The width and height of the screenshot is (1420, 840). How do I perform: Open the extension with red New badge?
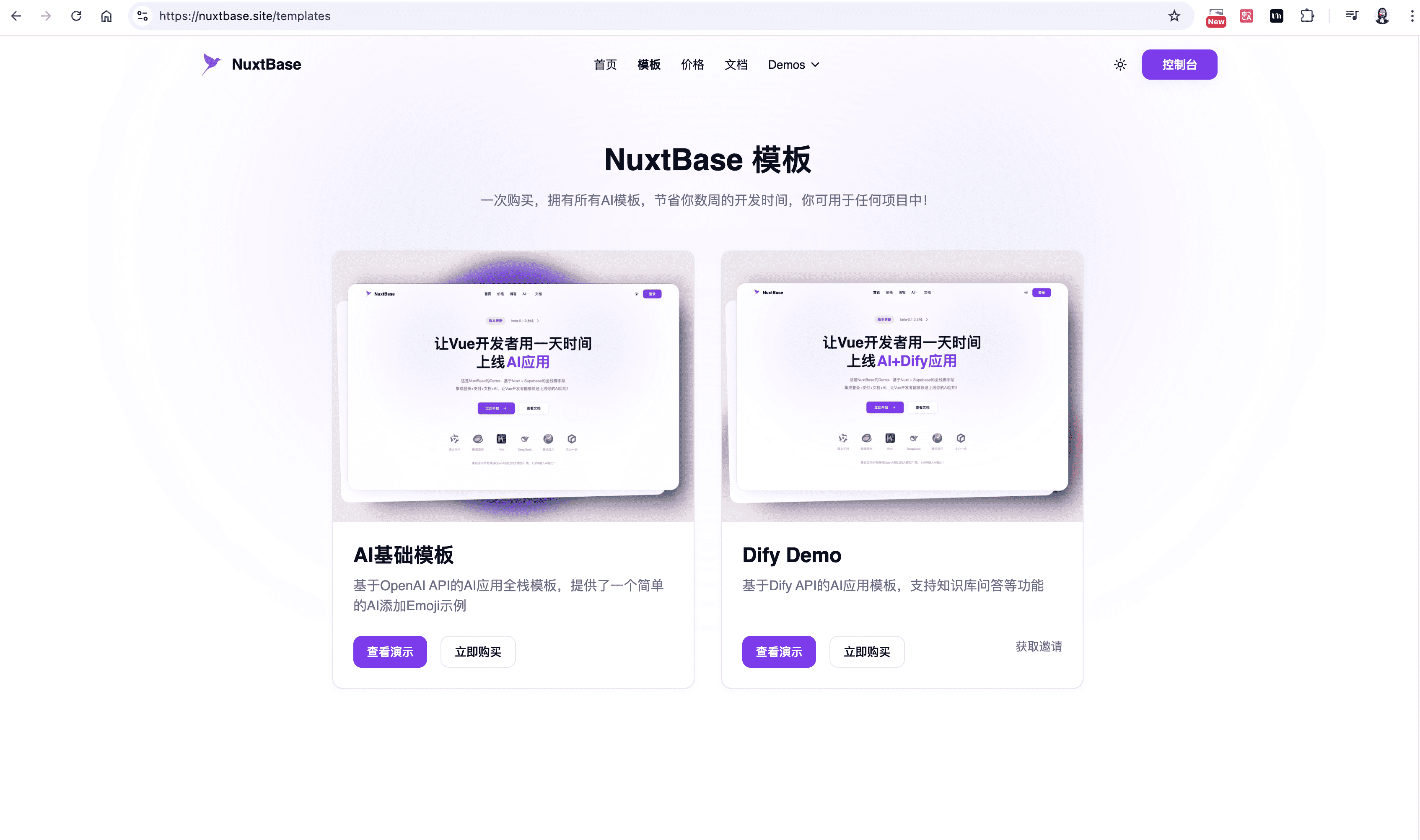(1216, 17)
